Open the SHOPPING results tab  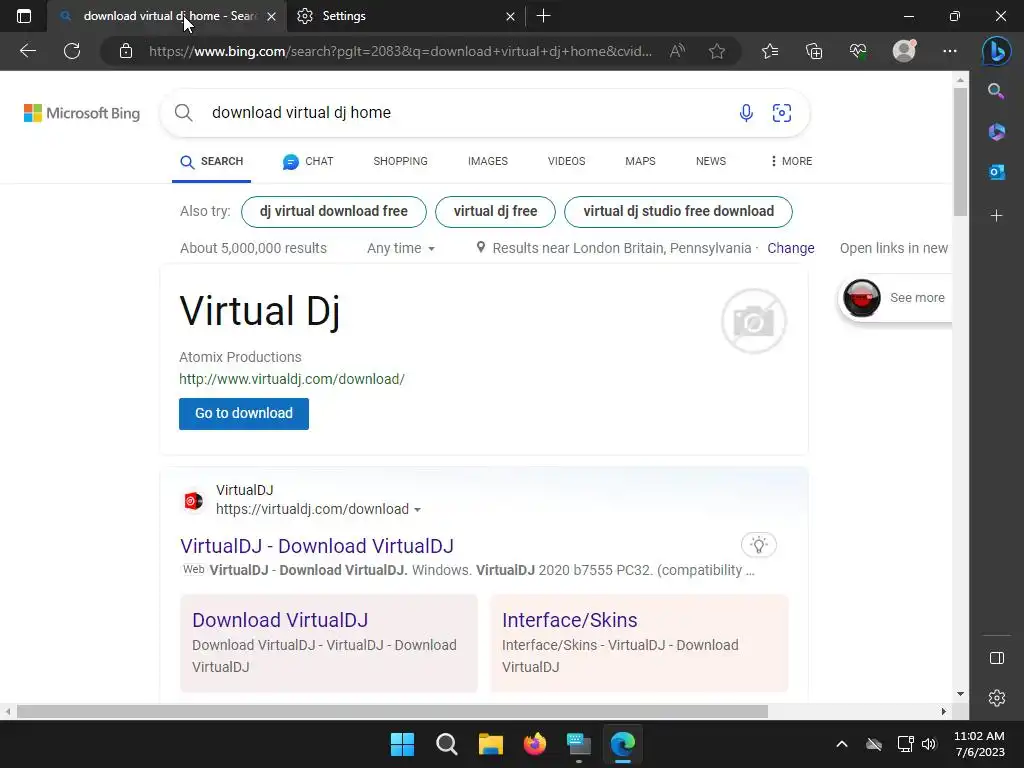(400, 161)
